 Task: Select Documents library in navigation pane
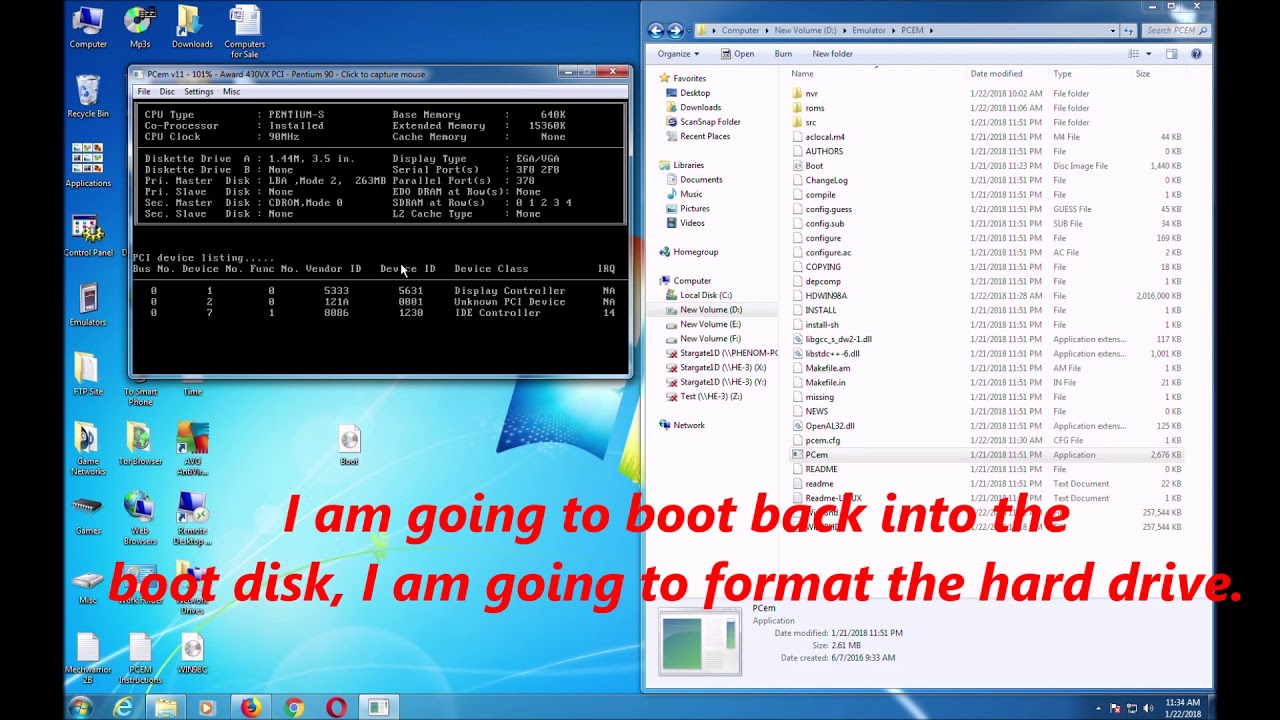click(701, 180)
